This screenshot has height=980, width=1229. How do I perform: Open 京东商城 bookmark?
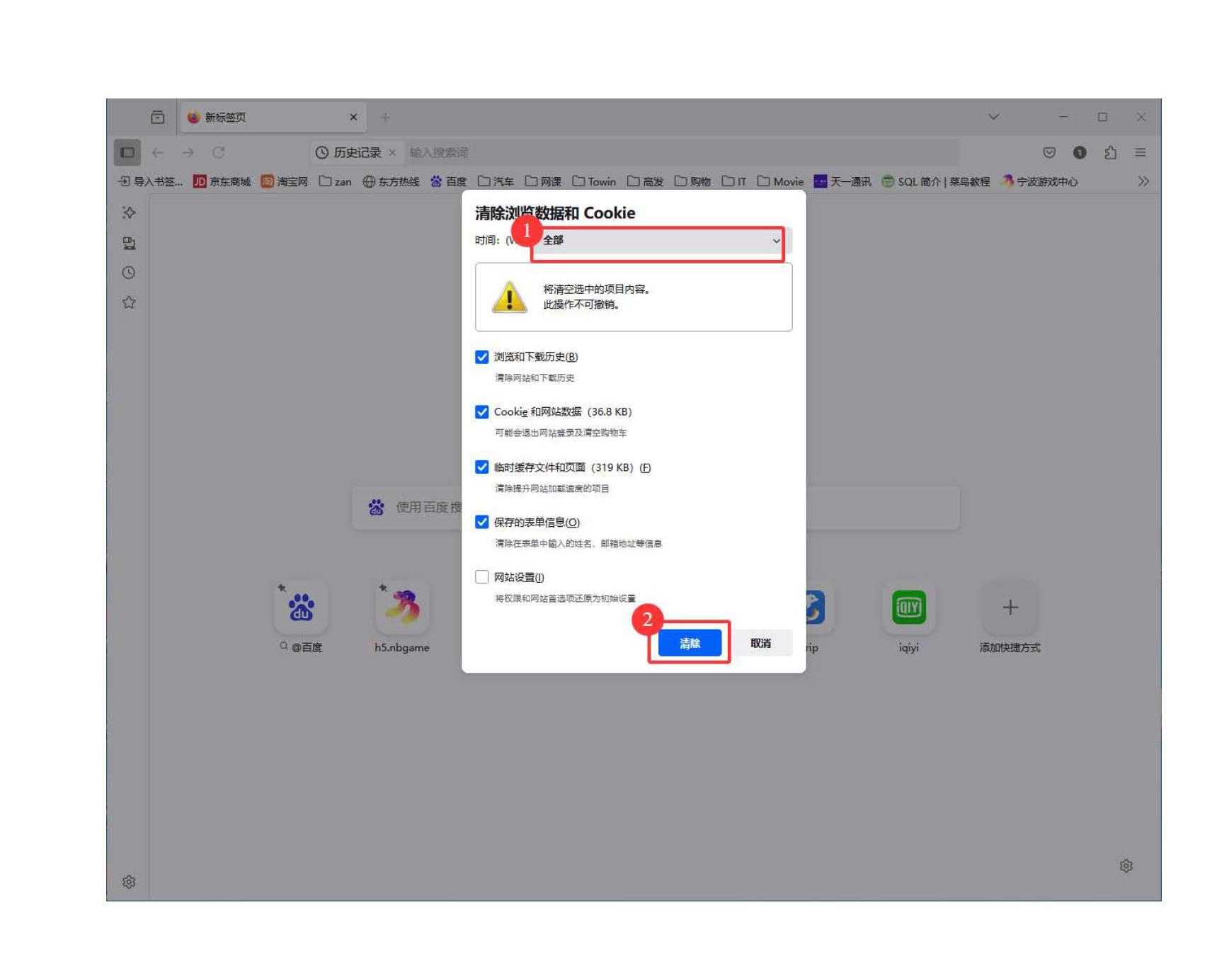pyautogui.click(x=222, y=181)
